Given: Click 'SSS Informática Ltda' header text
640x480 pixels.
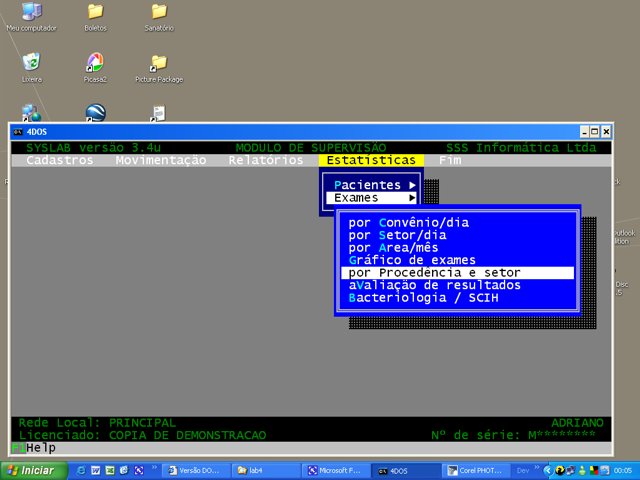Looking at the screenshot, I should 521,147.
